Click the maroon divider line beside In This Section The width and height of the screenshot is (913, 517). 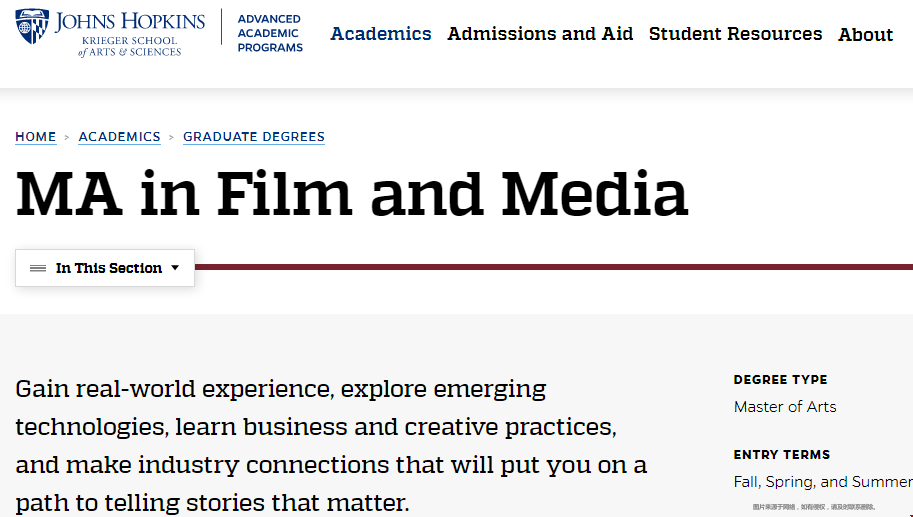[550, 267]
